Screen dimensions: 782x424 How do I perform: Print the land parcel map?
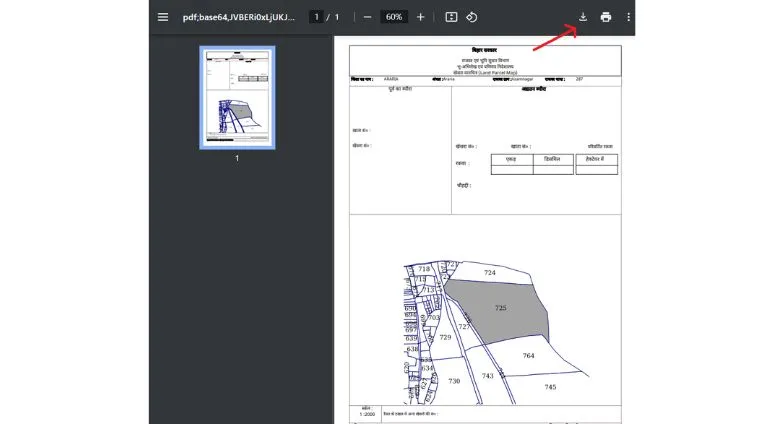(x=606, y=17)
